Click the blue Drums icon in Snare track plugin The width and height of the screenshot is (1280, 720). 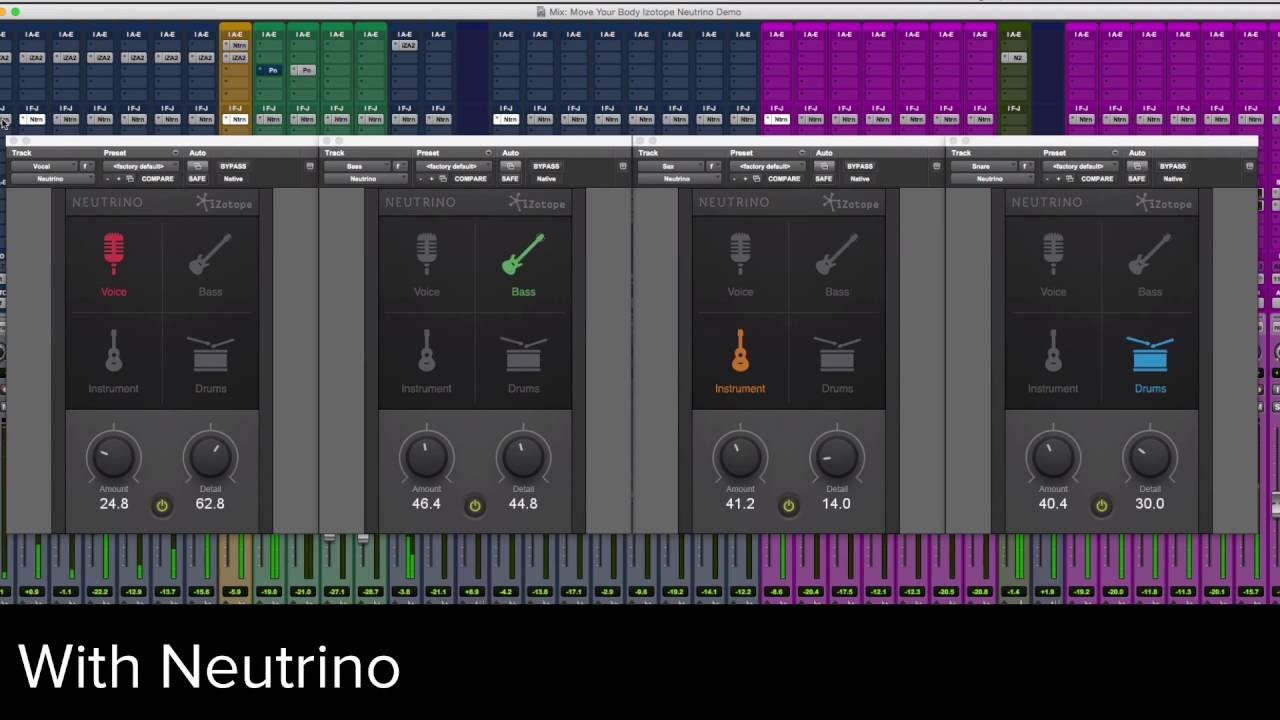(x=1150, y=355)
